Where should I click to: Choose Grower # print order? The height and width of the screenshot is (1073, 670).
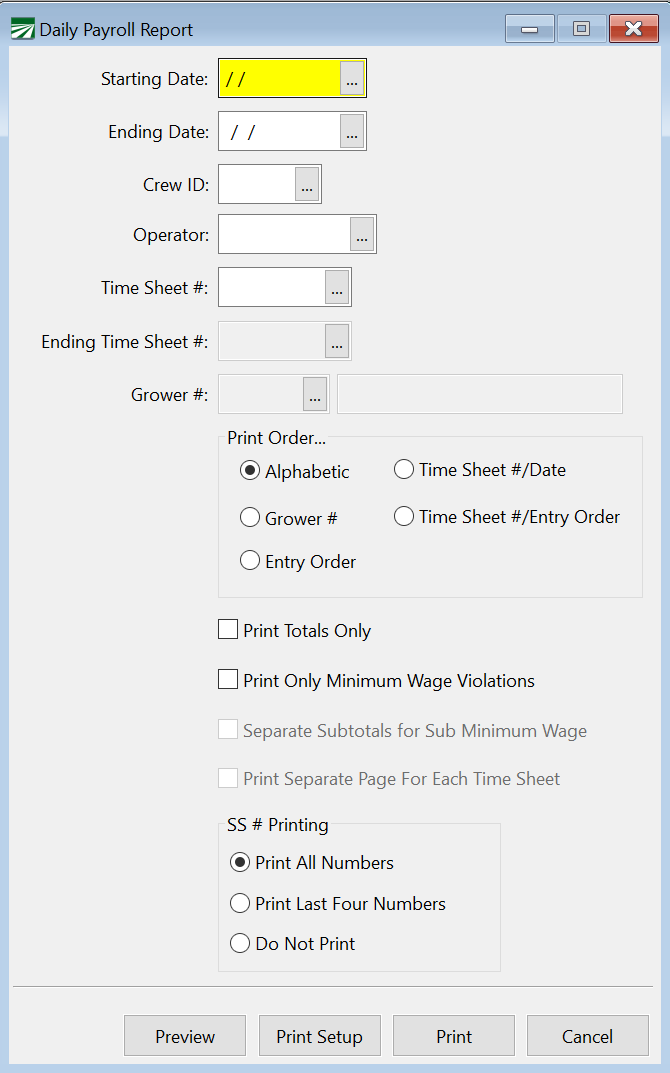[x=250, y=518]
